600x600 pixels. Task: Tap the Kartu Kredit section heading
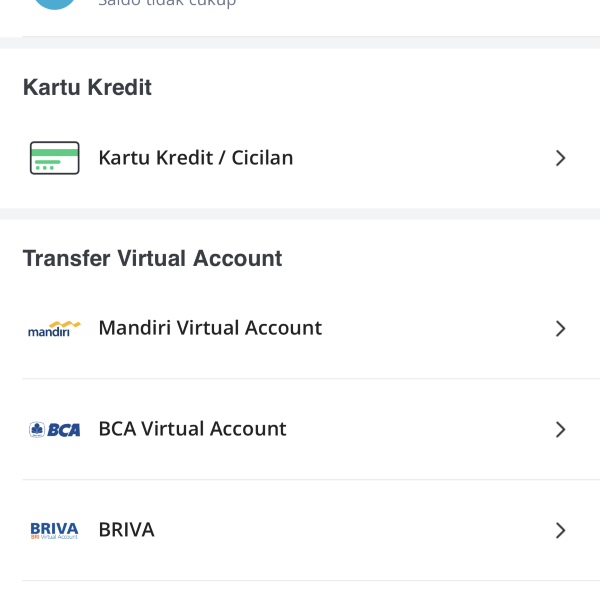pos(87,88)
